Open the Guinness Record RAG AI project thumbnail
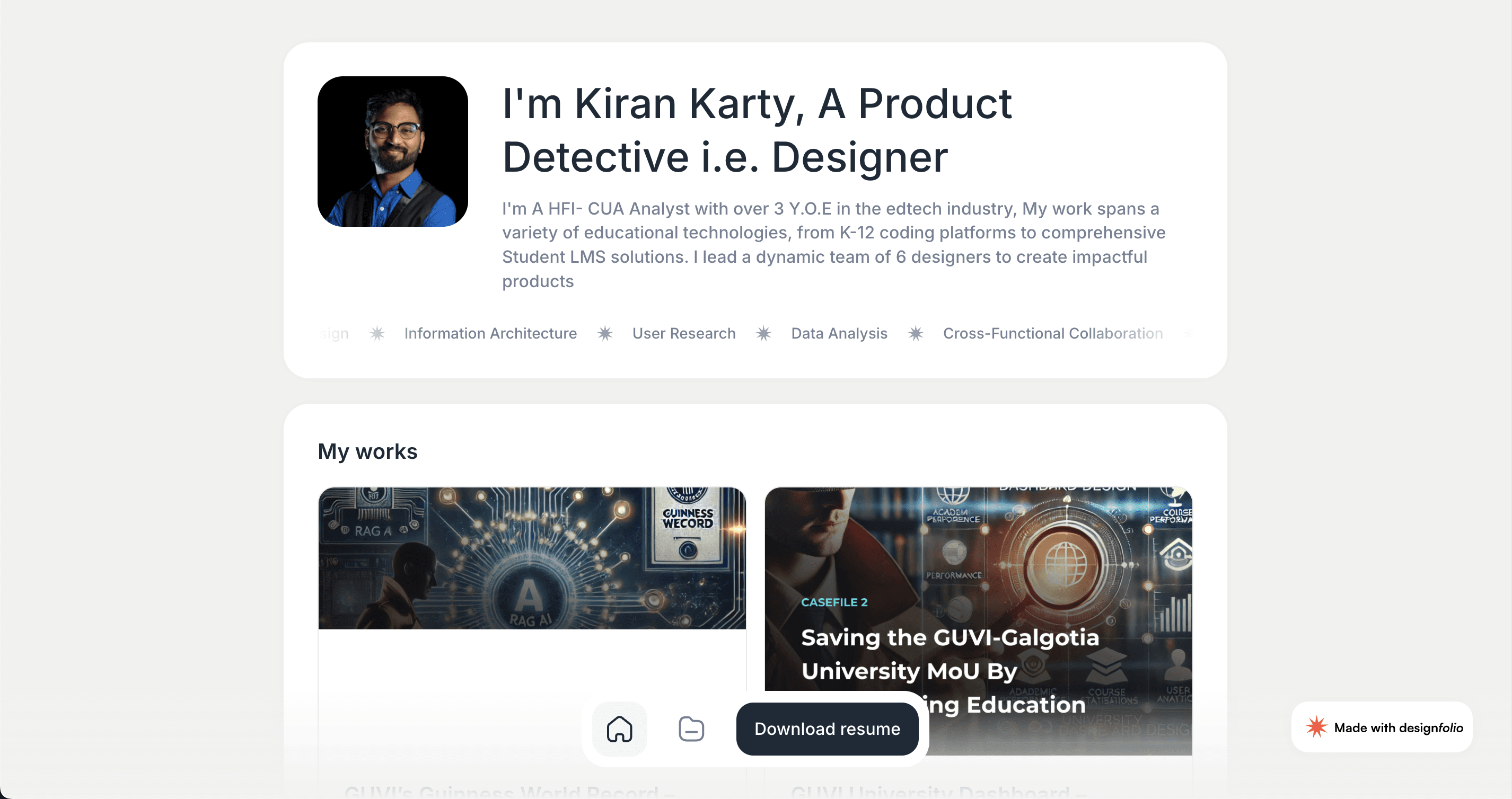This screenshot has width=1512, height=799. coord(532,558)
